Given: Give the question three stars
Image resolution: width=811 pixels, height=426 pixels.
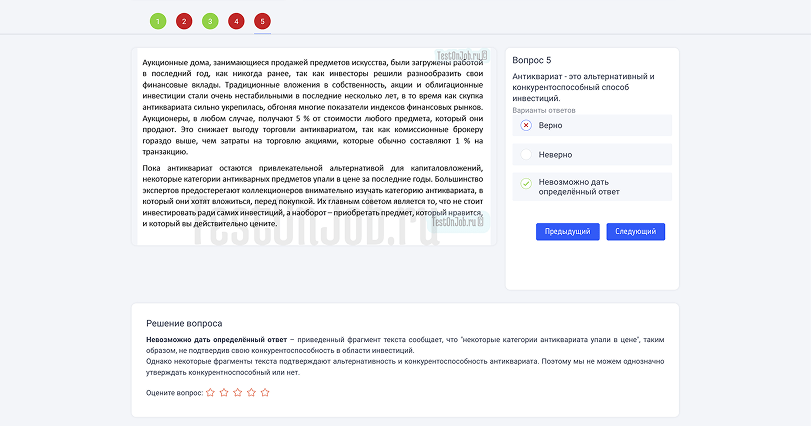Looking at the screenshot, I should [237, 393].
